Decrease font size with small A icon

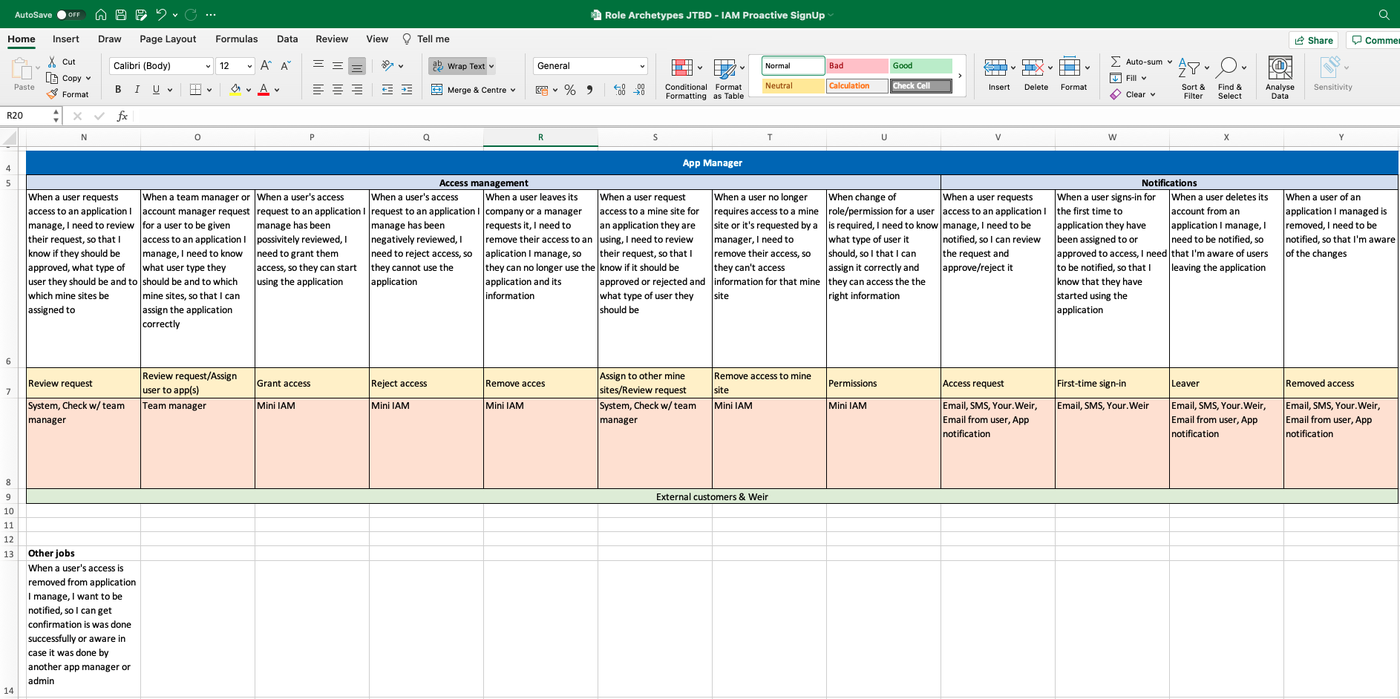point(285,65)
